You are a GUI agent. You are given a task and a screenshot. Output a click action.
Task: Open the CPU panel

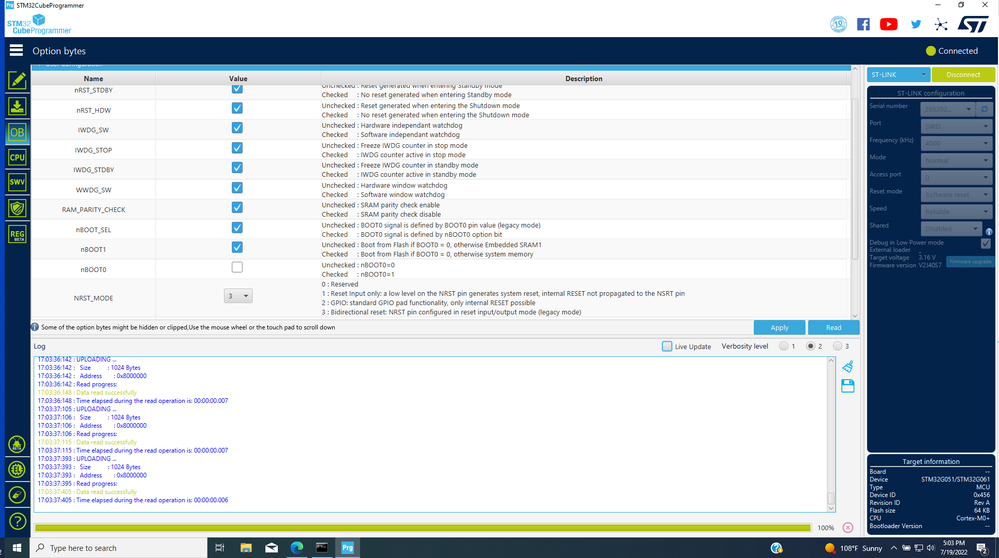coord(17,157)
